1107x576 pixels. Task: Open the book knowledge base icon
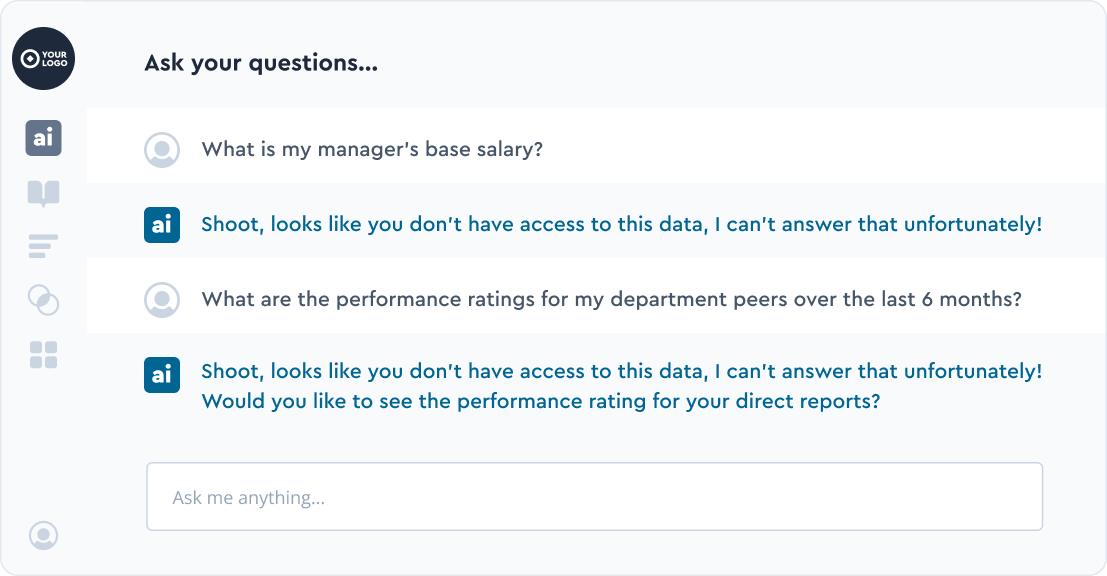coord(43,193)
